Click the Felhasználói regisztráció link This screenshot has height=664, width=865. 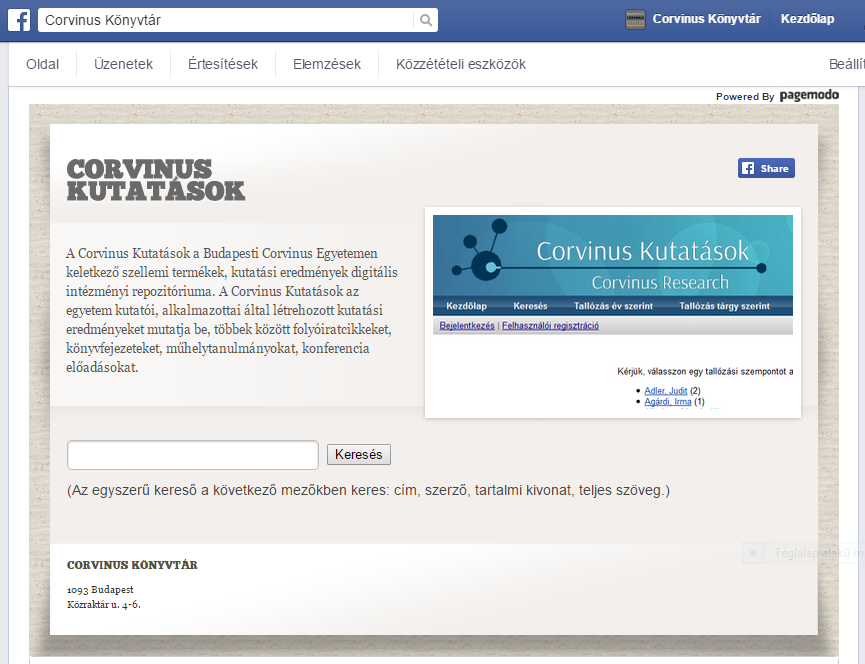[550, 325]
